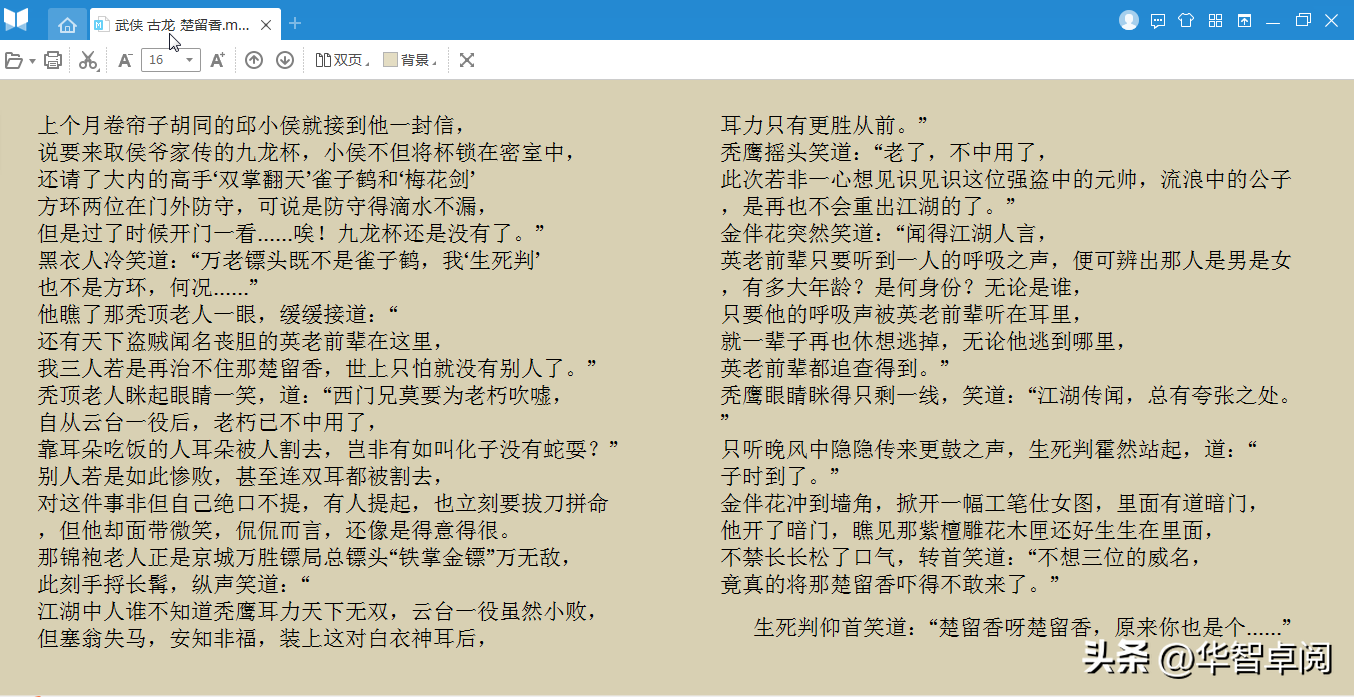Click the line starting 只听晚风中隐隐传来
Screen dimensions: 1354x697
(x=989, y=449)
